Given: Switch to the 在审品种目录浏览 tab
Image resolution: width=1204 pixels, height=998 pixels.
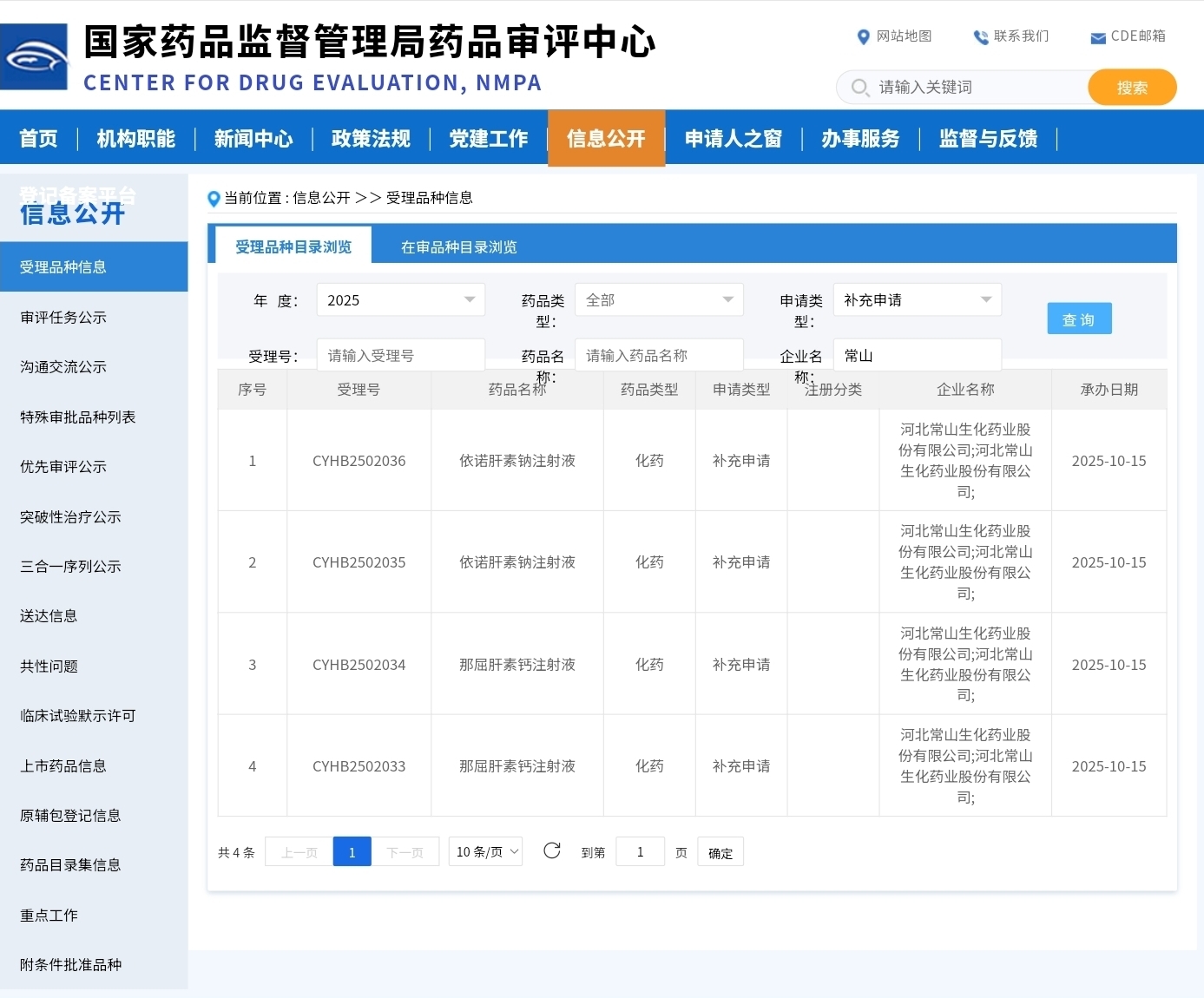Looking at the screenshot, I should point(458,247).
